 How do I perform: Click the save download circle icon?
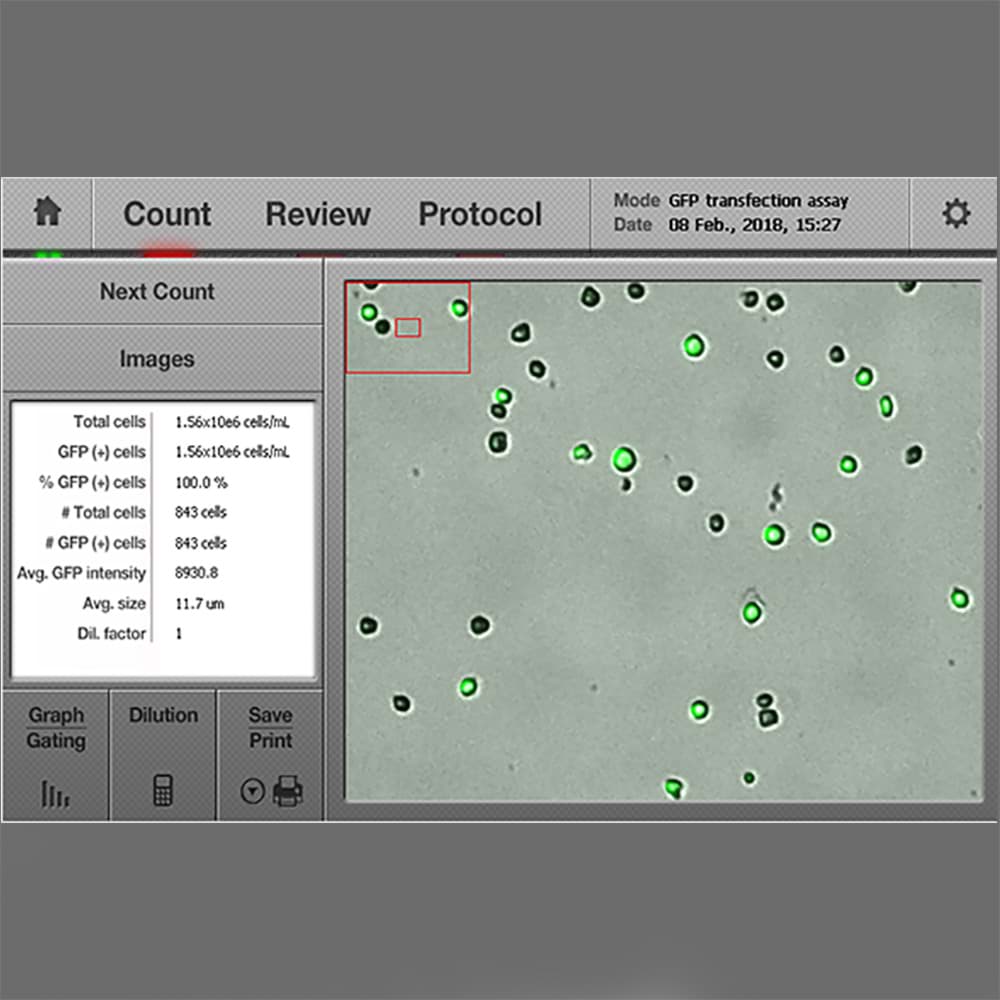coord(253,791)
